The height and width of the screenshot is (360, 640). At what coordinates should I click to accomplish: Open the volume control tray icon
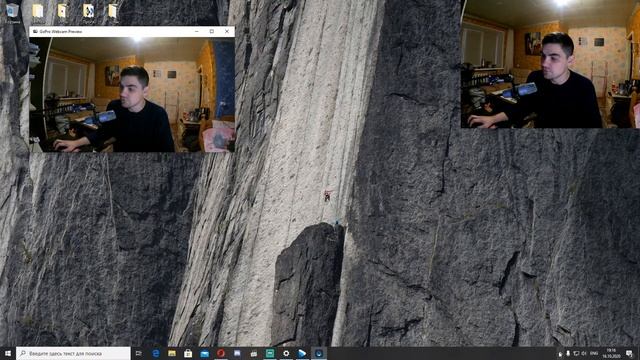584,353
